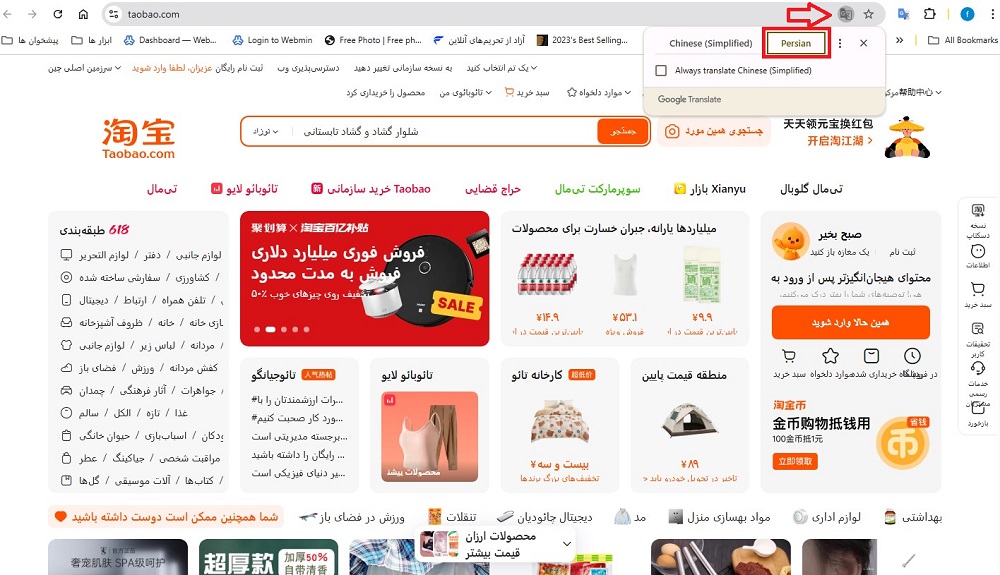Click the camera image search icon
This screenshot has height=575, width=1000.
coord(672,131)
